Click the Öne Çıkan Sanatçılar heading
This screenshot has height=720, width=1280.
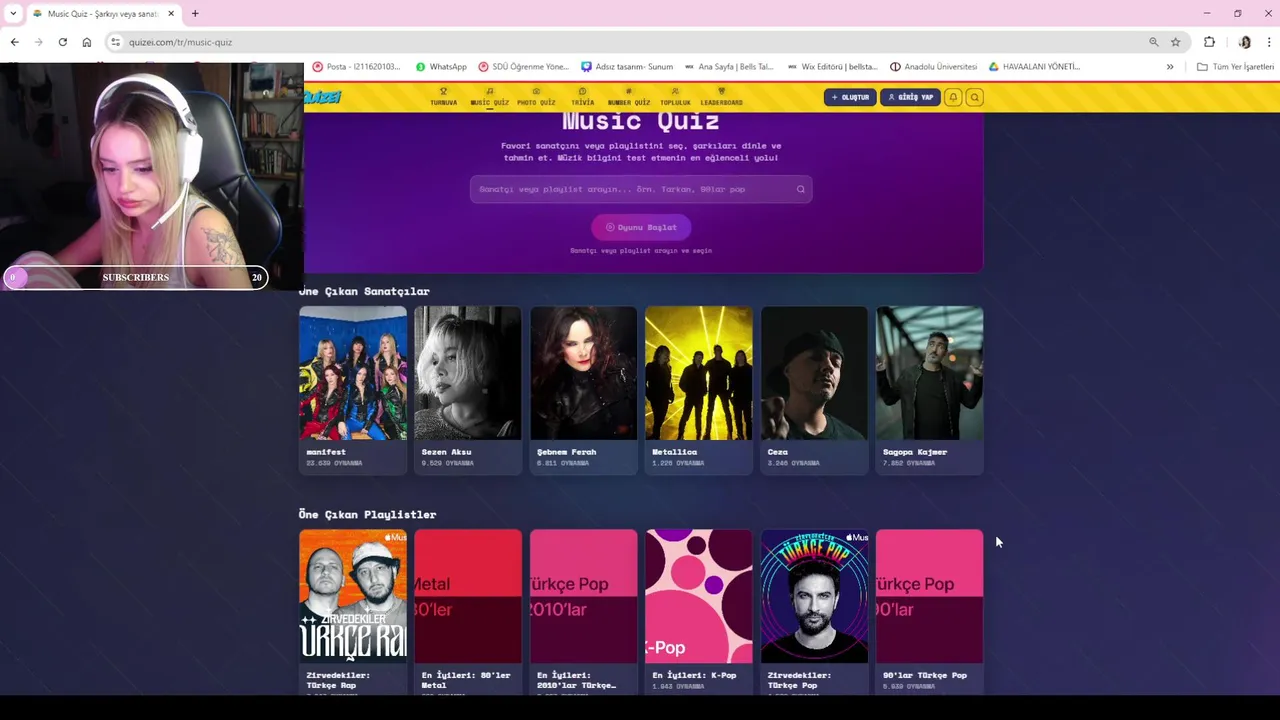pos(364,291)
